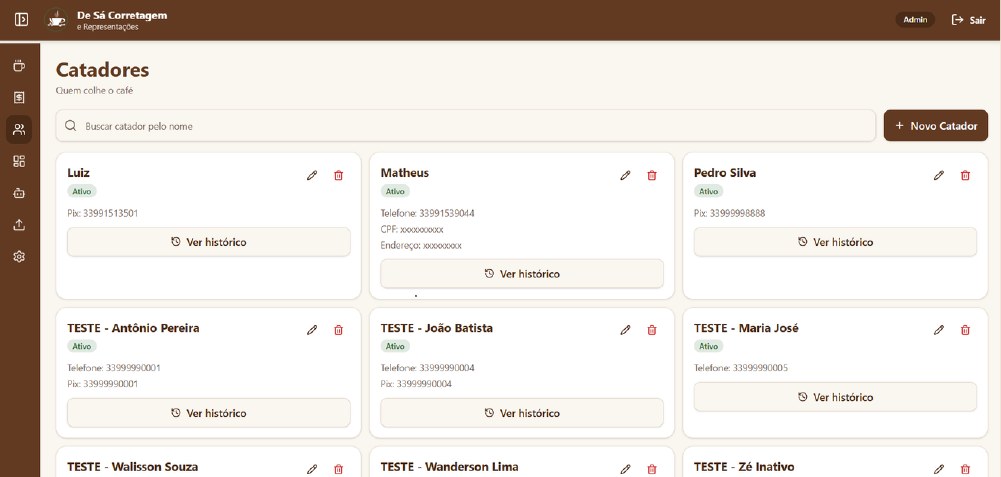The image size is (1001, 477).
Task: Open the coffee cup sidebar section
Action: (19, 66)
